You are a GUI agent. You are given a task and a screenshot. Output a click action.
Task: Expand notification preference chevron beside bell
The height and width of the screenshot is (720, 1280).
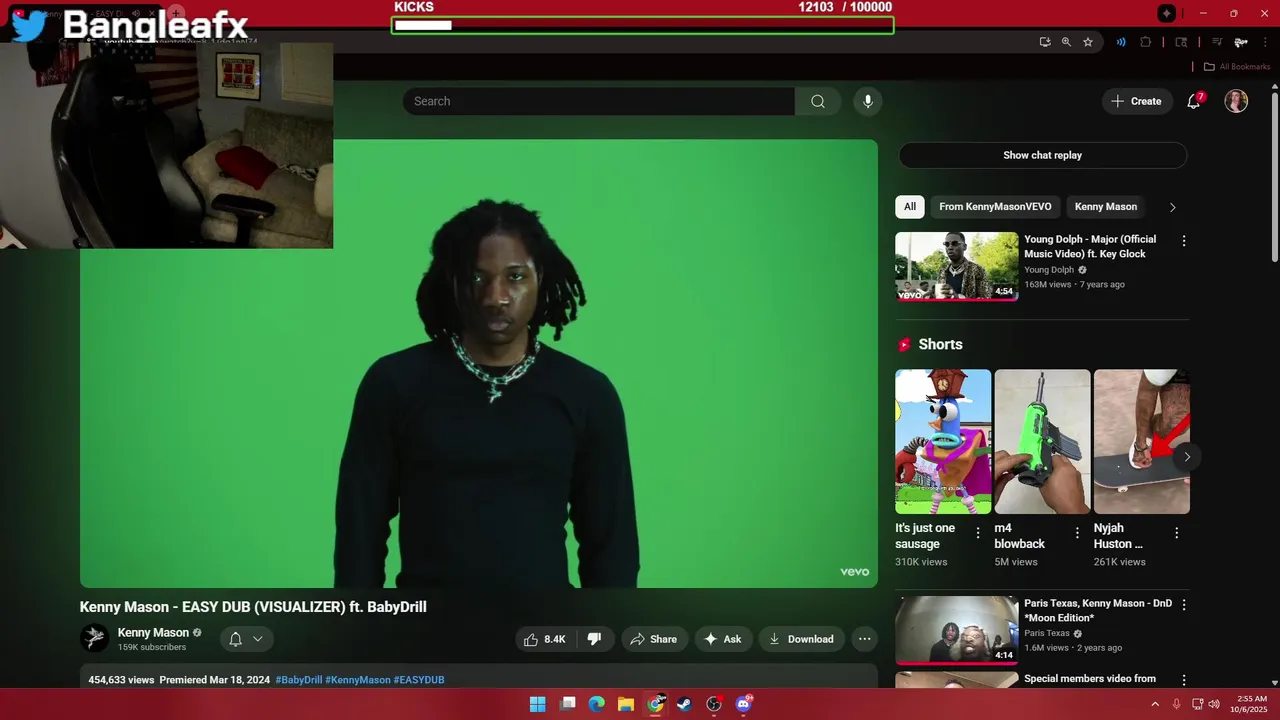pyautogui.click(x=258, y=639)
